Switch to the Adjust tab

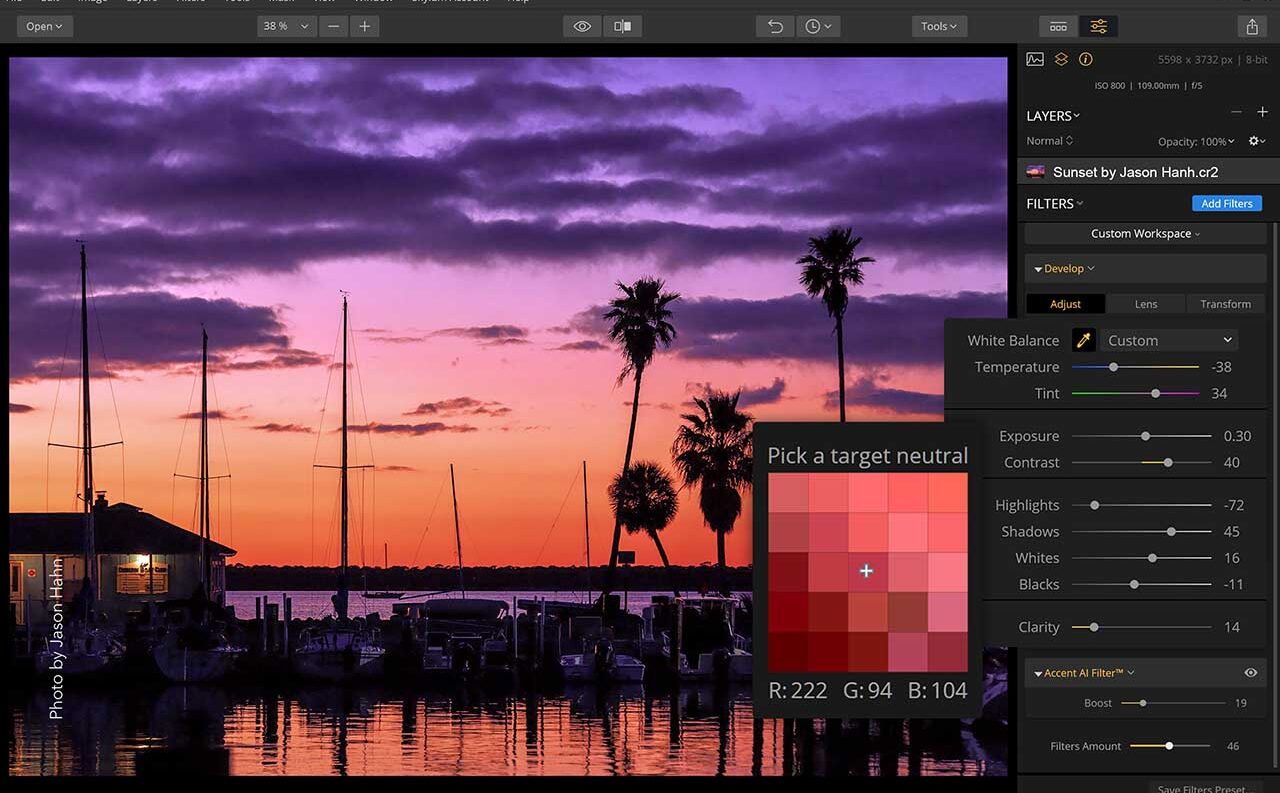click(1066, 304)
